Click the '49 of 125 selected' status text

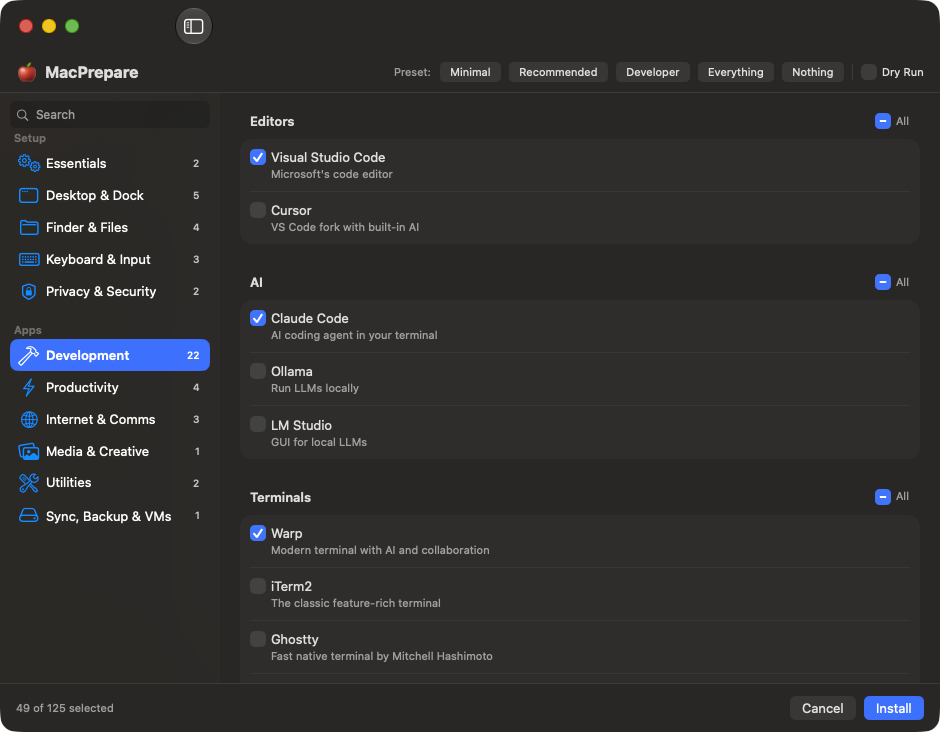[65, 708]
